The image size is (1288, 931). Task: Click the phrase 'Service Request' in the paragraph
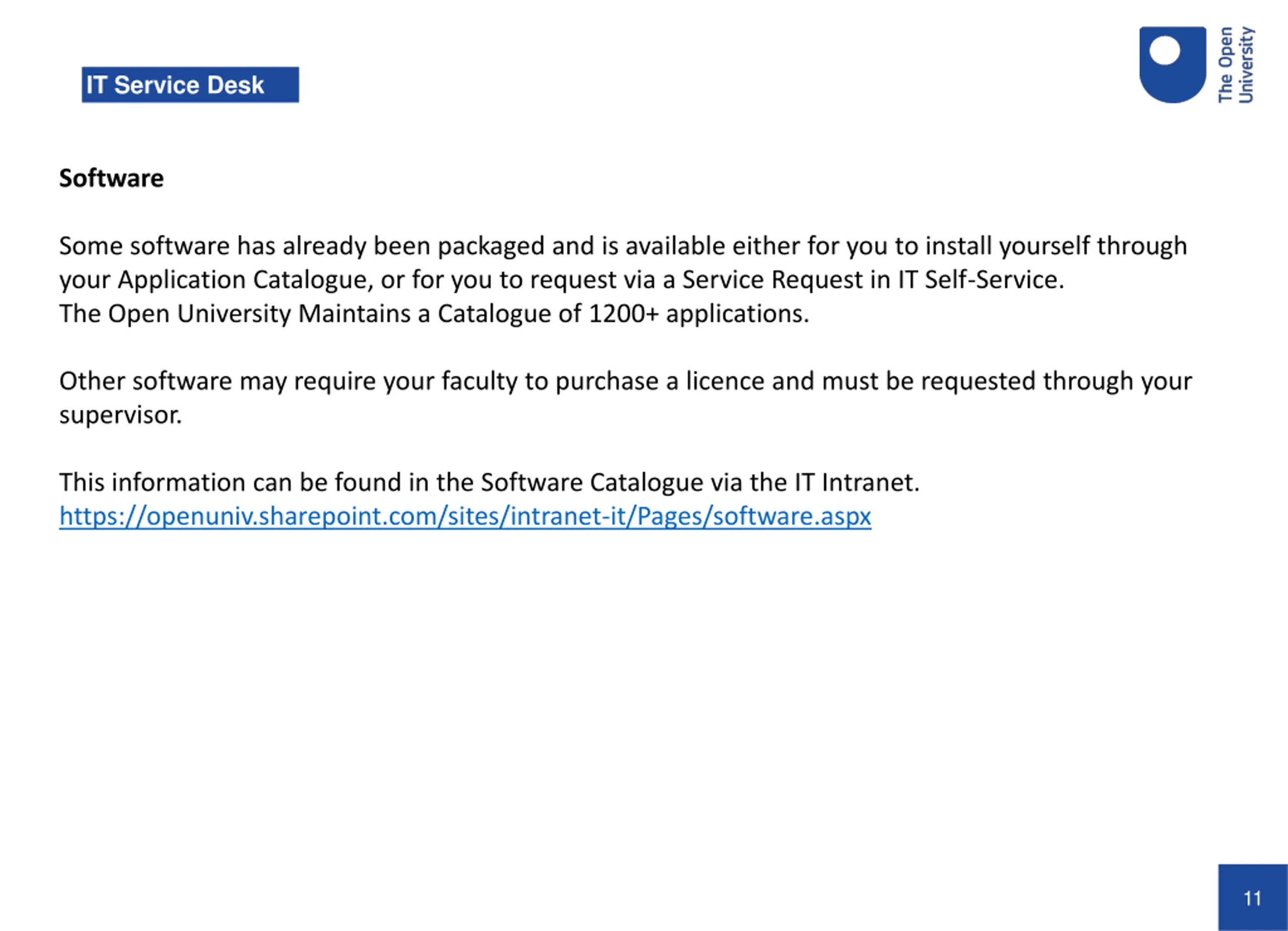(772, 280)
